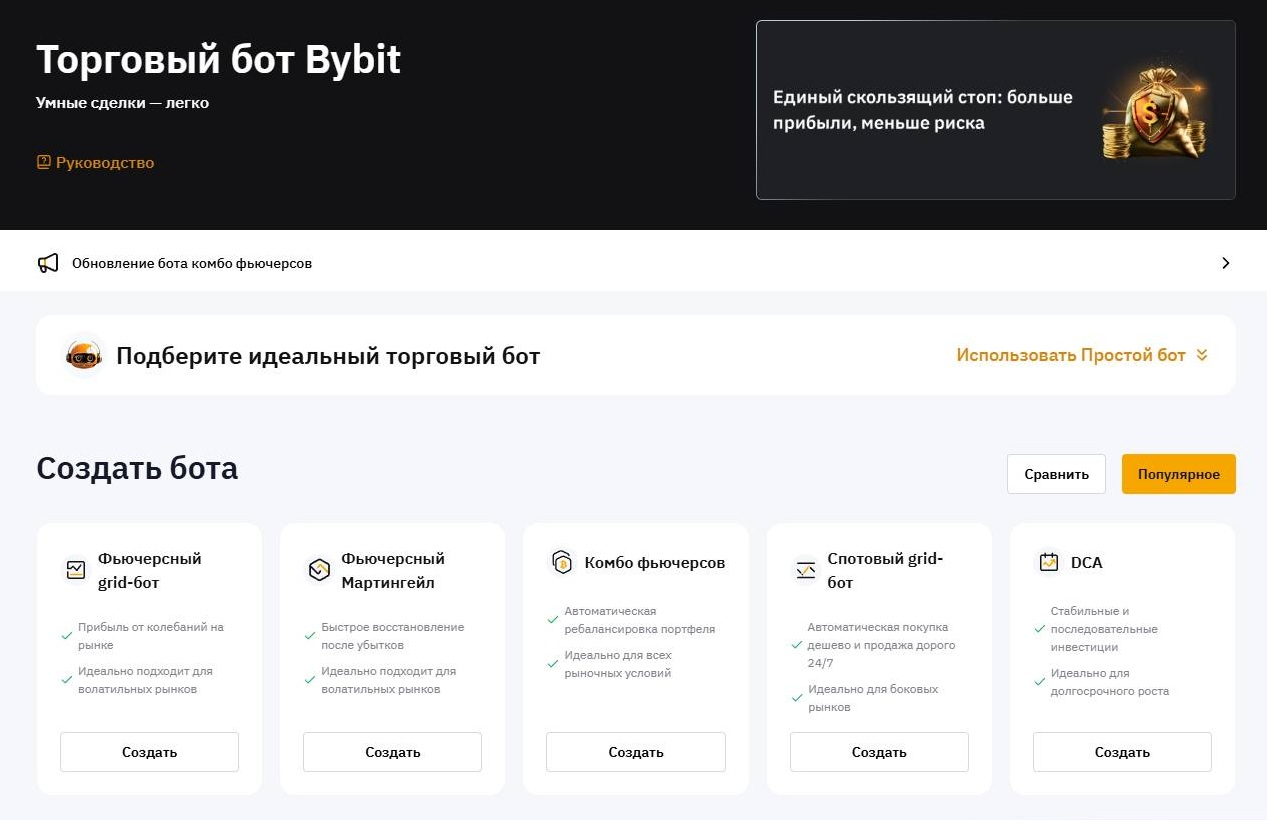Select the Популярное filter tab
The width and height of the screenshot is (1267, 820).
tap(1178, 474)
